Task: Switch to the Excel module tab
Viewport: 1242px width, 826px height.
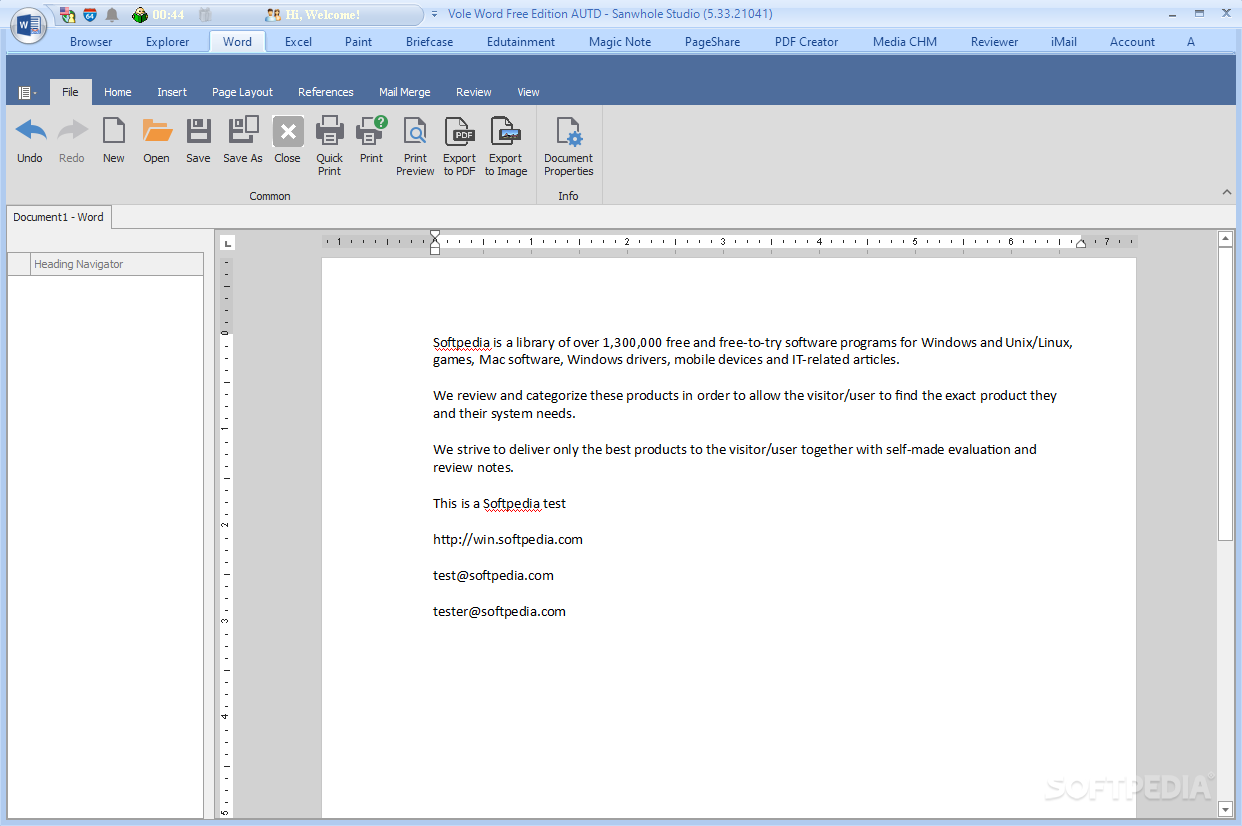Action: [x=298, y=42]
